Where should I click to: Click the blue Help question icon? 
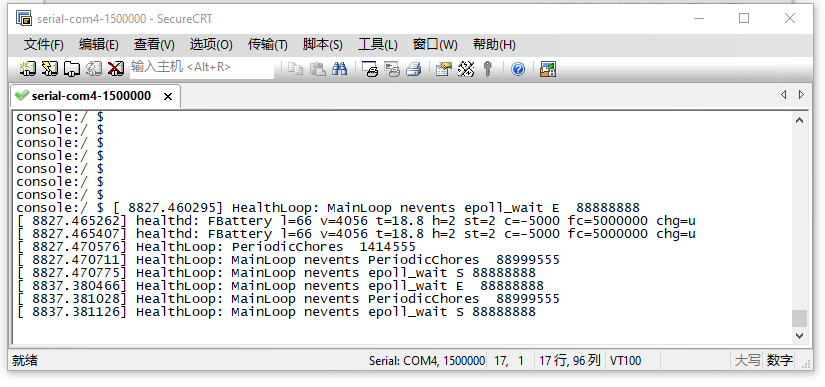(x=518, y=69)
